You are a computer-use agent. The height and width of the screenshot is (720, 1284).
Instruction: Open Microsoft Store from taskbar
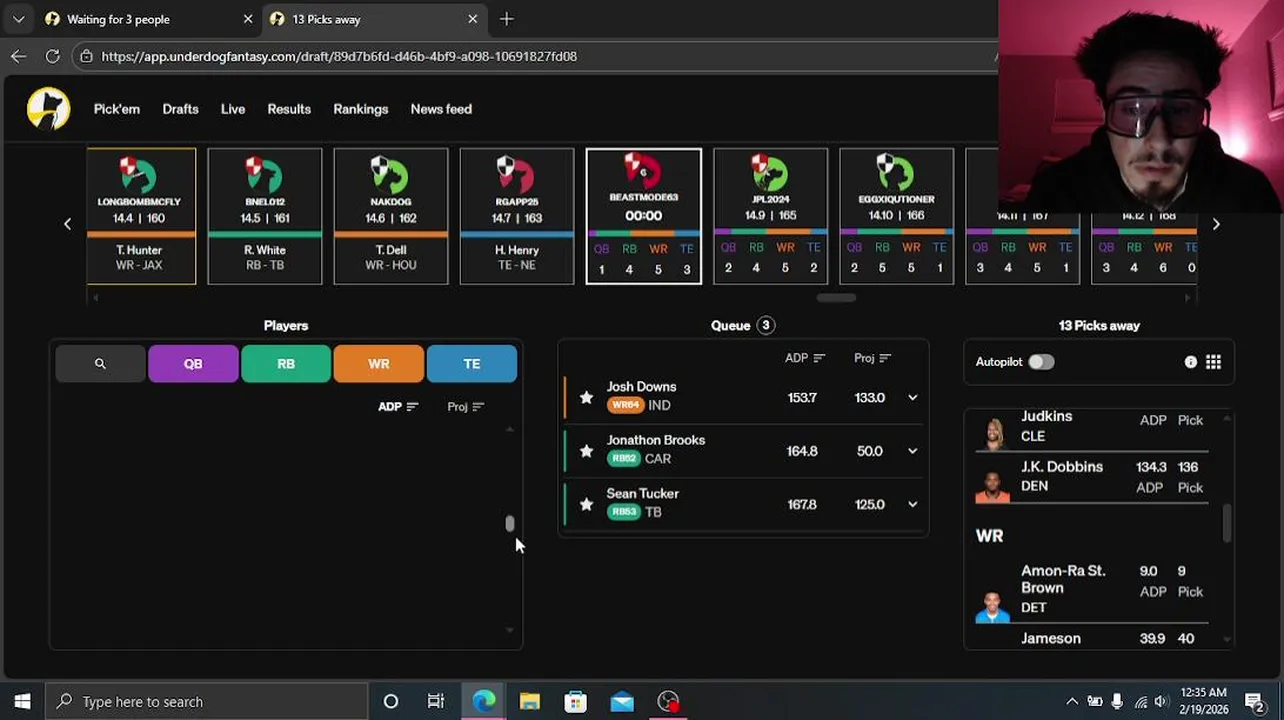tap(575, 701)
